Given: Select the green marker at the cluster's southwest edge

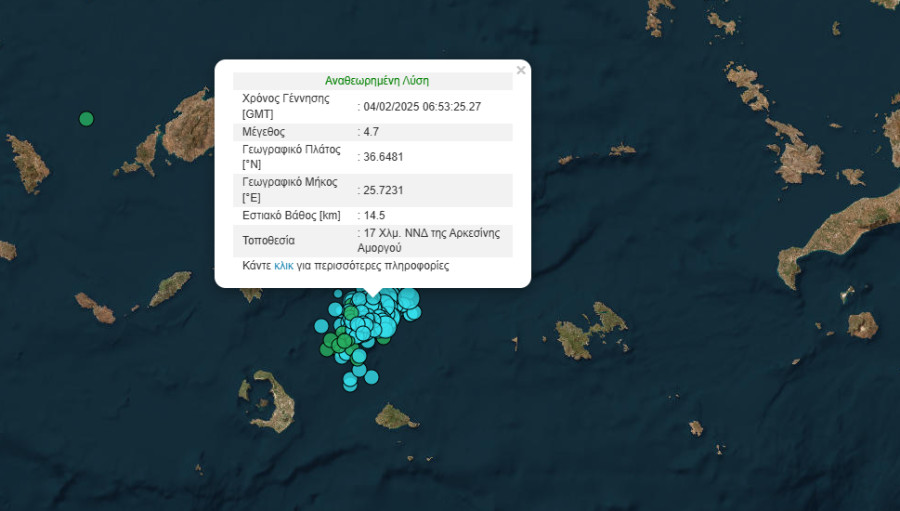Looking at the screenshot, I should pyautogui.click(x=327, y=349).
